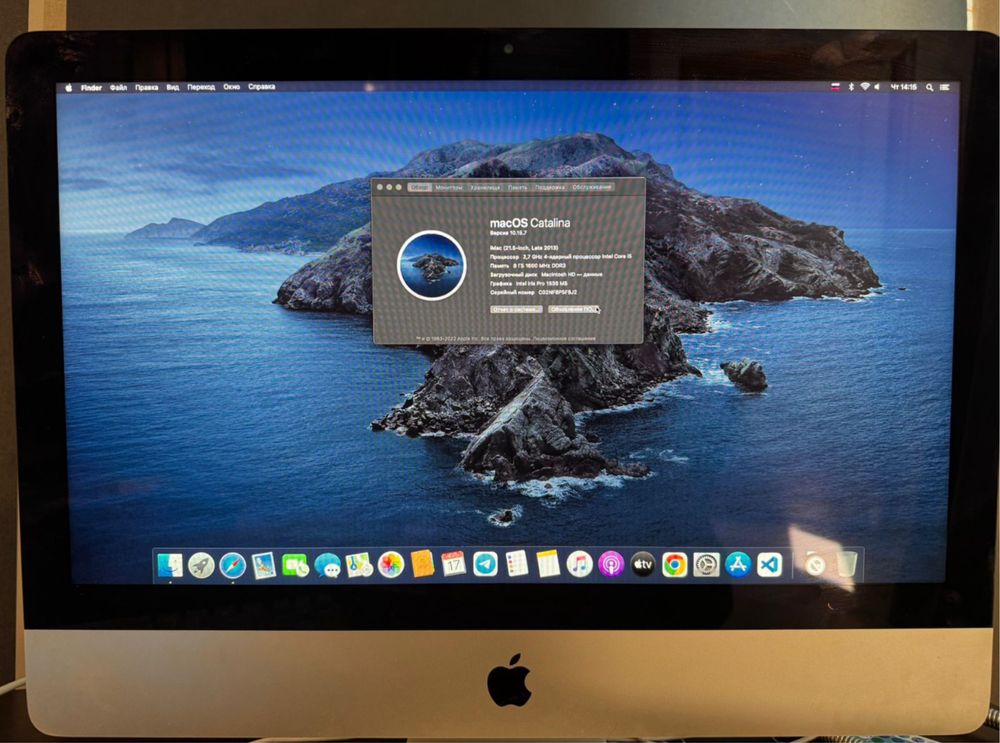Open the Apple menu
The width and height of the screenshot is (1000, 743).
[x=68, y=87]
